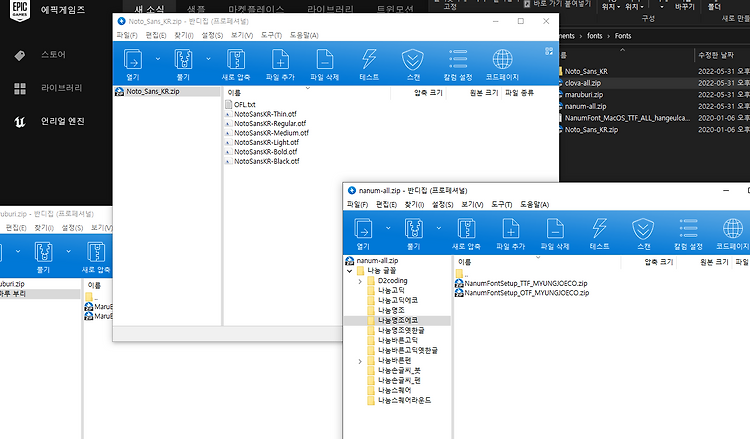Viewport: 750px width, 439px height.
Task: Open Find (찾기) menu in nanum-all.zip window
Action: (414, 205)
